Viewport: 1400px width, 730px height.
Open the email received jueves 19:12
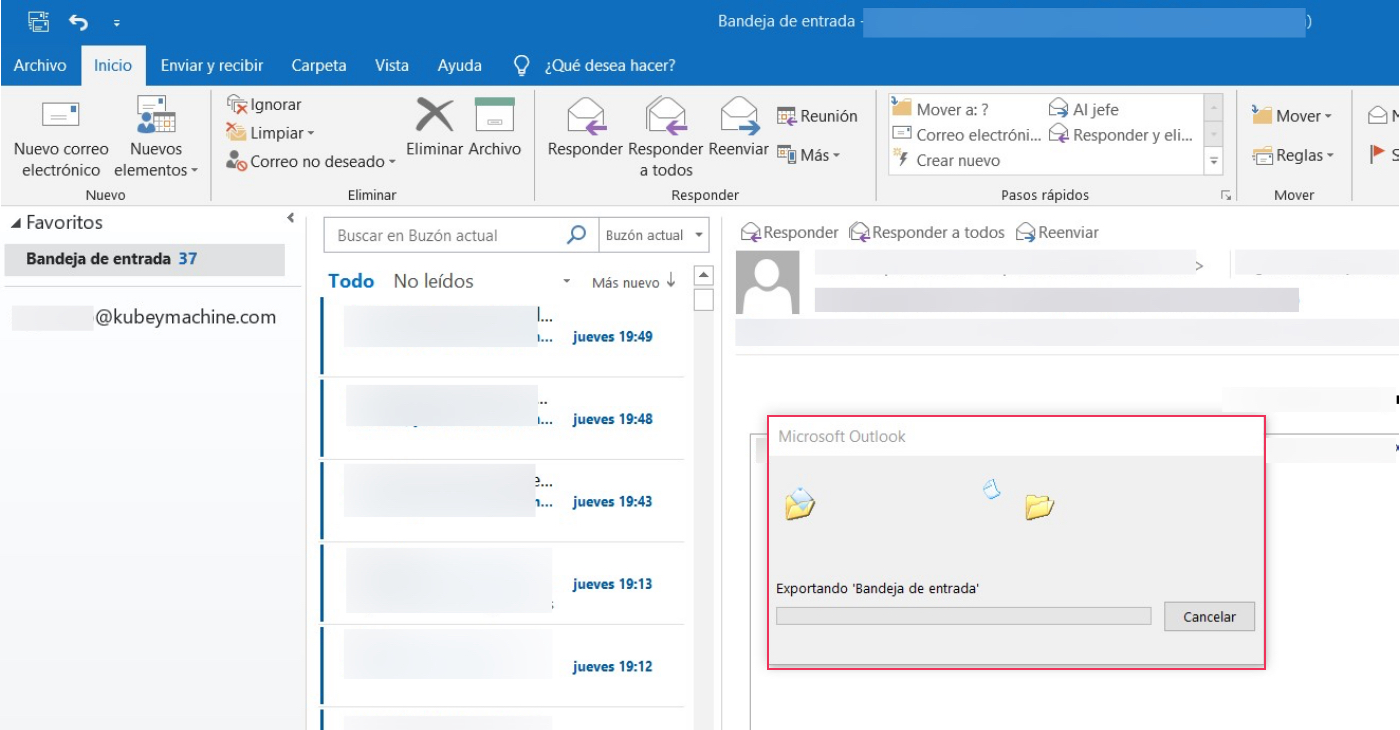pyautogui.click(x=502, y=667)
